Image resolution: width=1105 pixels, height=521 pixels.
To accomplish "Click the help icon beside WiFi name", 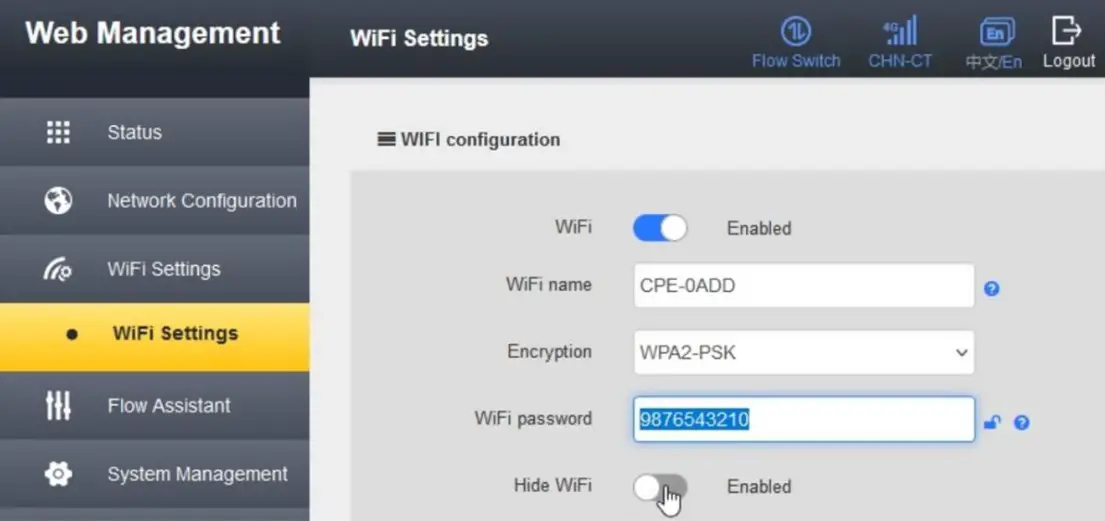I will coord(991,289).
